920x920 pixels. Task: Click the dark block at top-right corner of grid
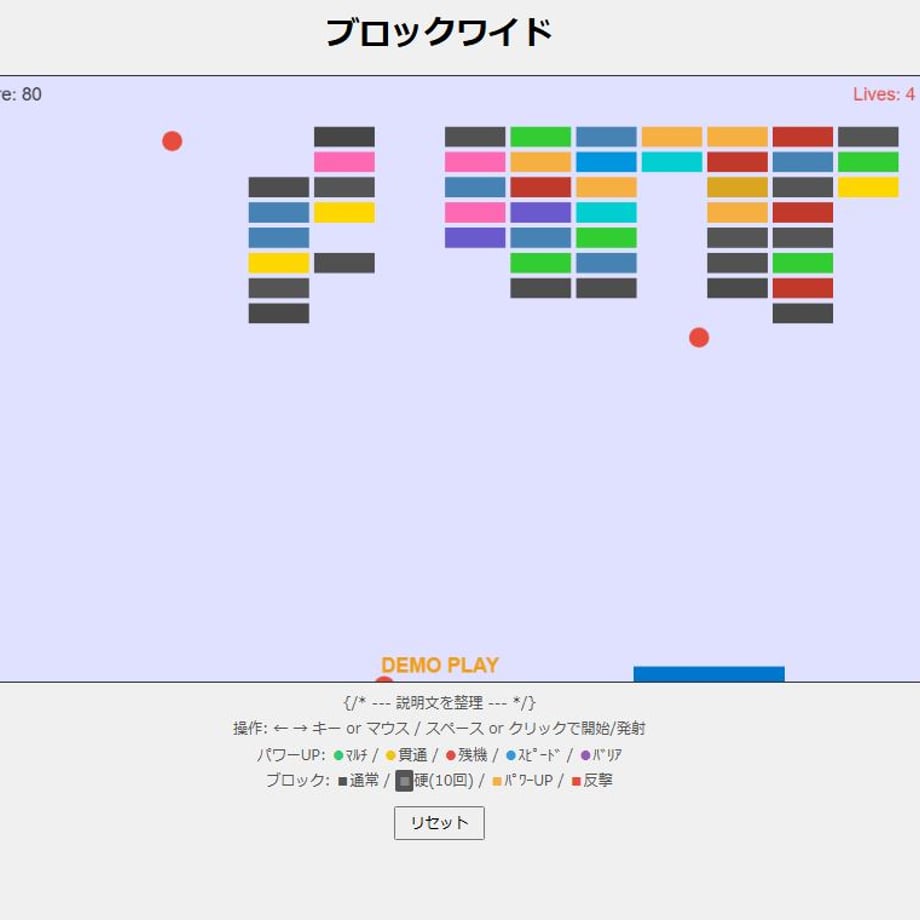tap(868, 137)
